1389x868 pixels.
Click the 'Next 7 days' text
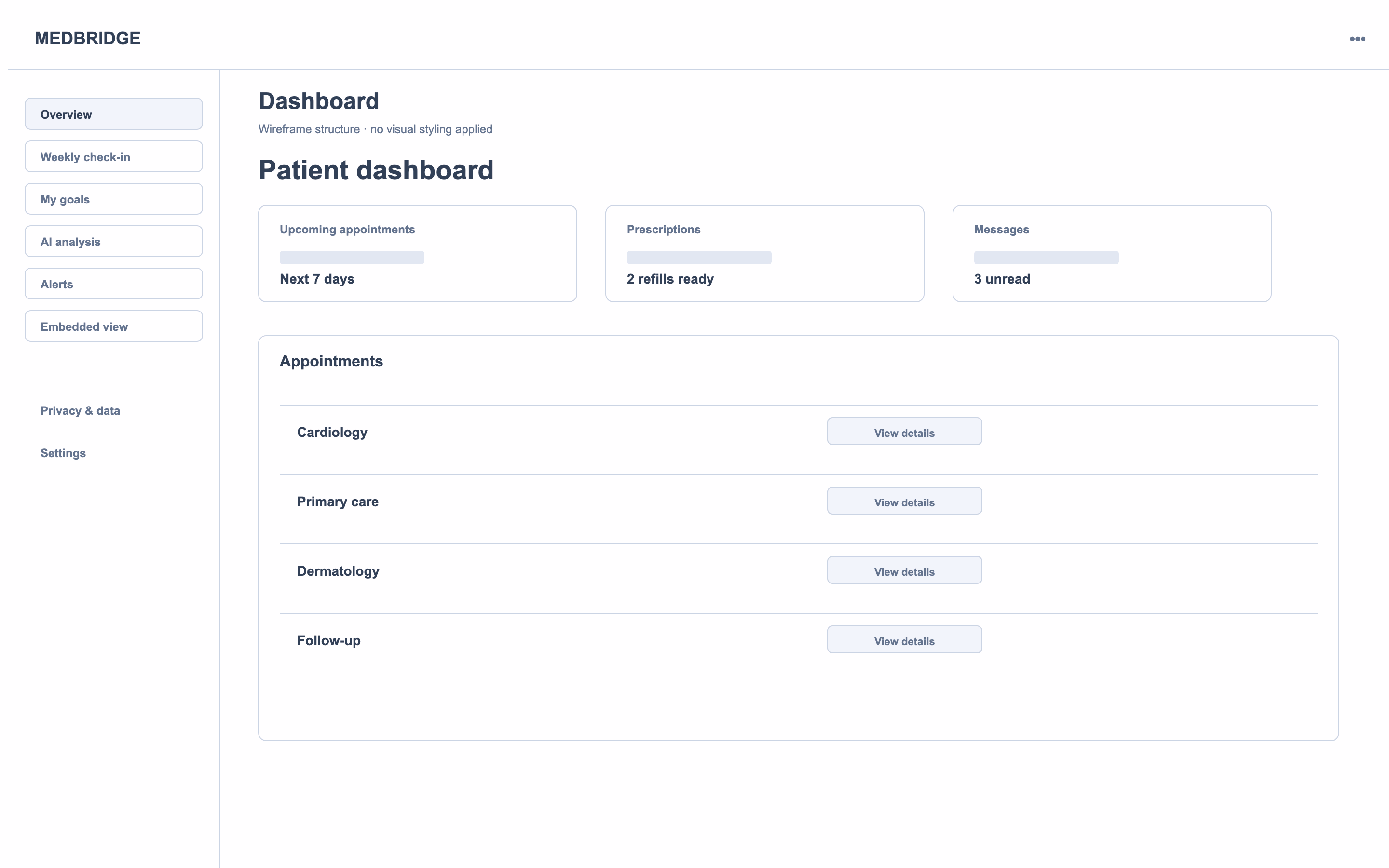[x=317, y=279]
